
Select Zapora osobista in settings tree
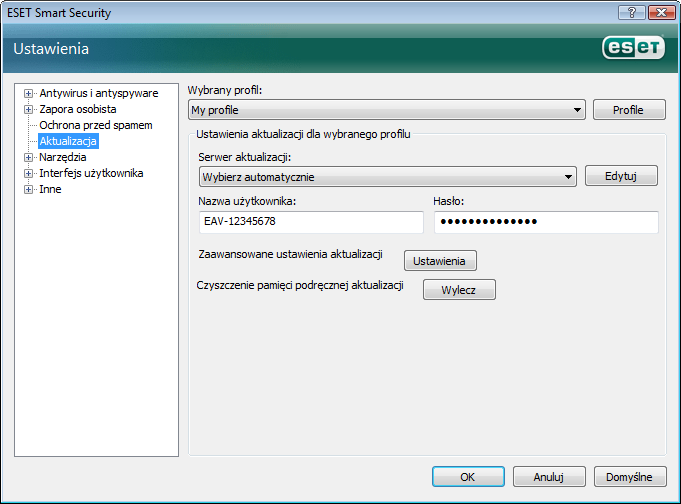(x=78, y=109)
